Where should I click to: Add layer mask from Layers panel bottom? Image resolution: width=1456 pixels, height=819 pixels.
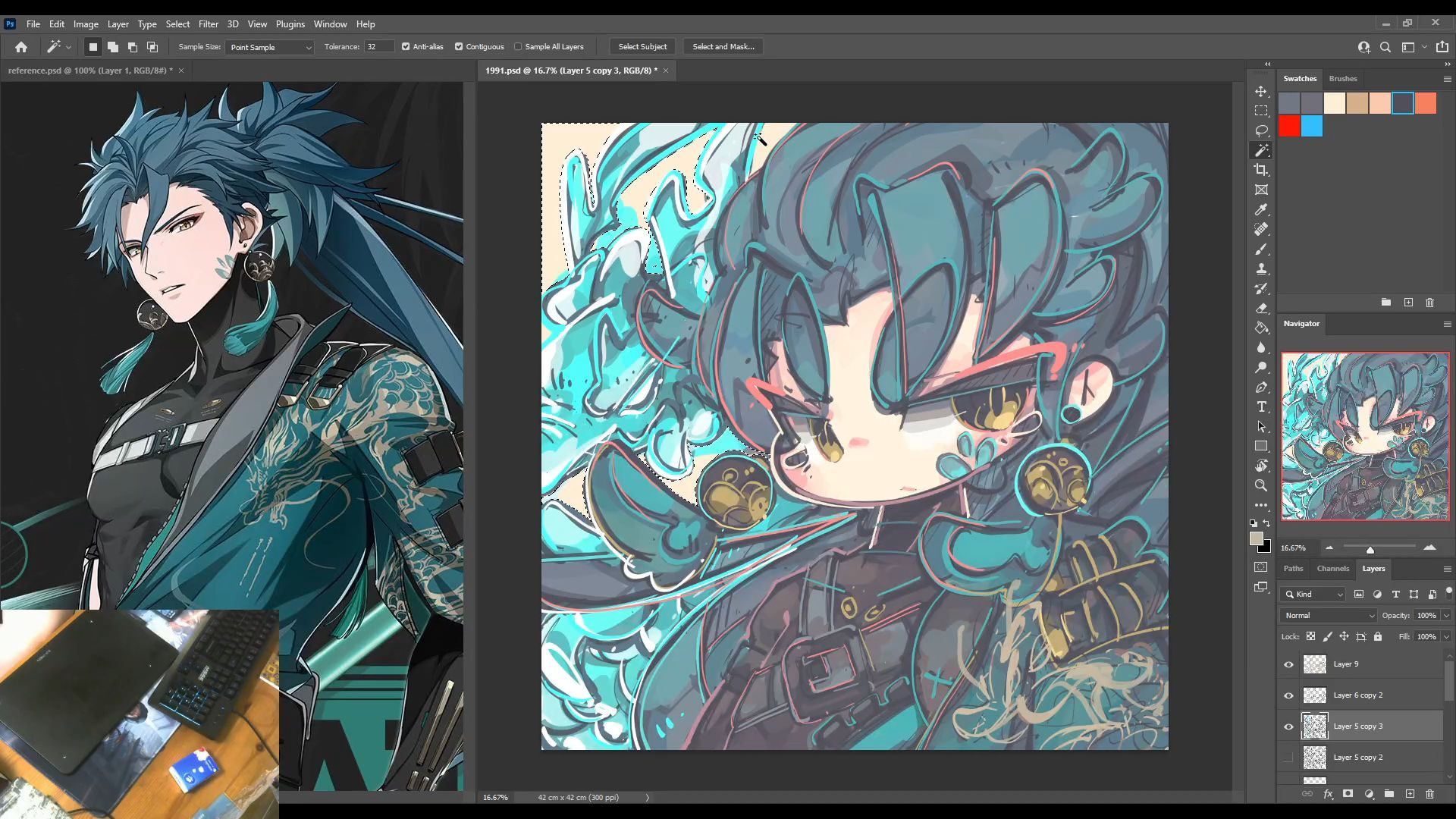tap(1348, 794)
